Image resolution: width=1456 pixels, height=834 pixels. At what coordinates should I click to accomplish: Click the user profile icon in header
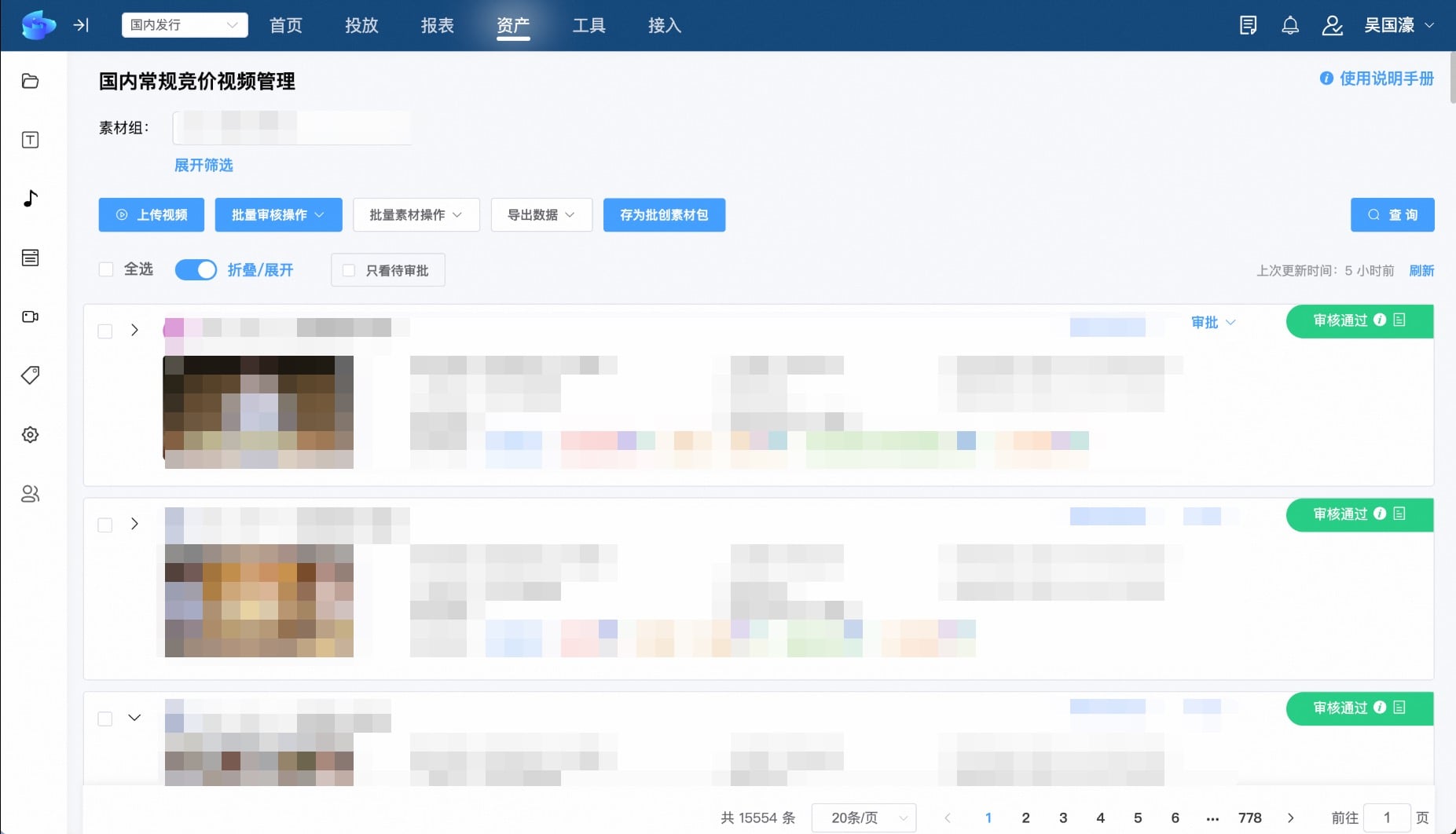coord(1332,25)
